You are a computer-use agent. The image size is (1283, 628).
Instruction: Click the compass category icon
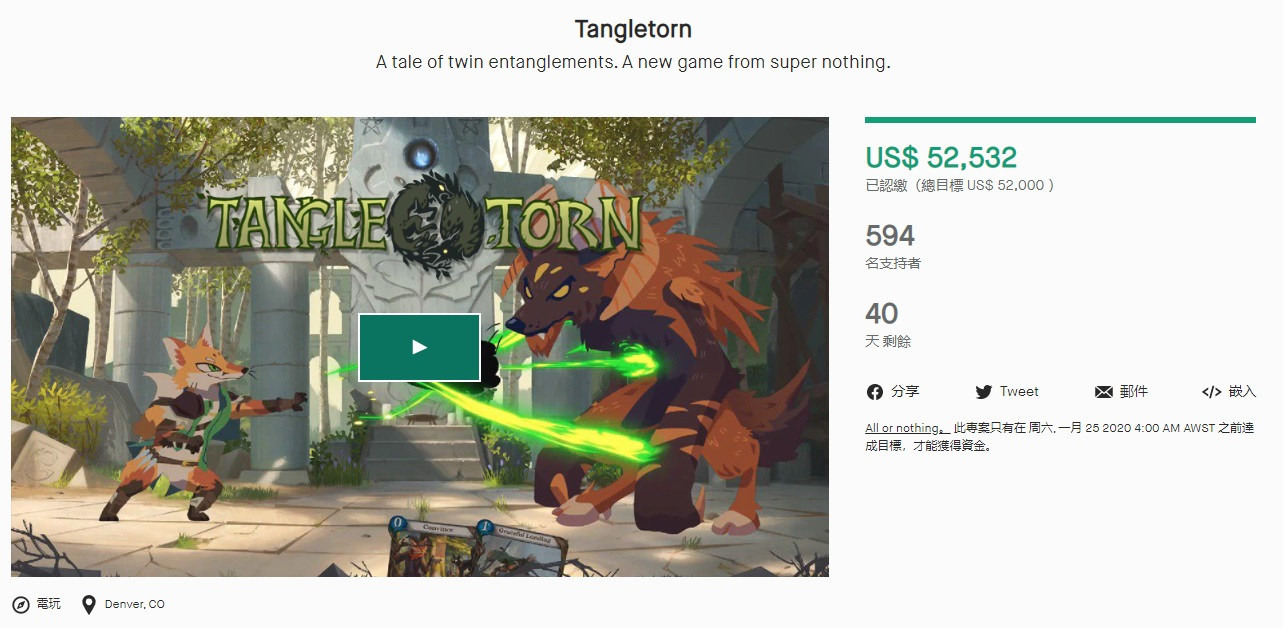(21, 605)
